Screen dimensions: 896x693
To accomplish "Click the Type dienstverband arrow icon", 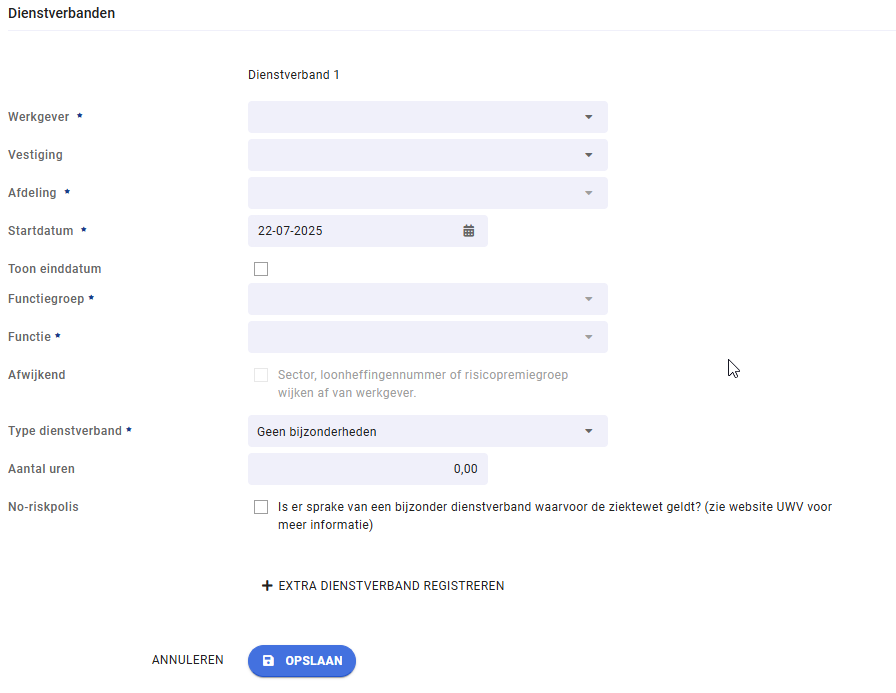I will click(589, 431).
